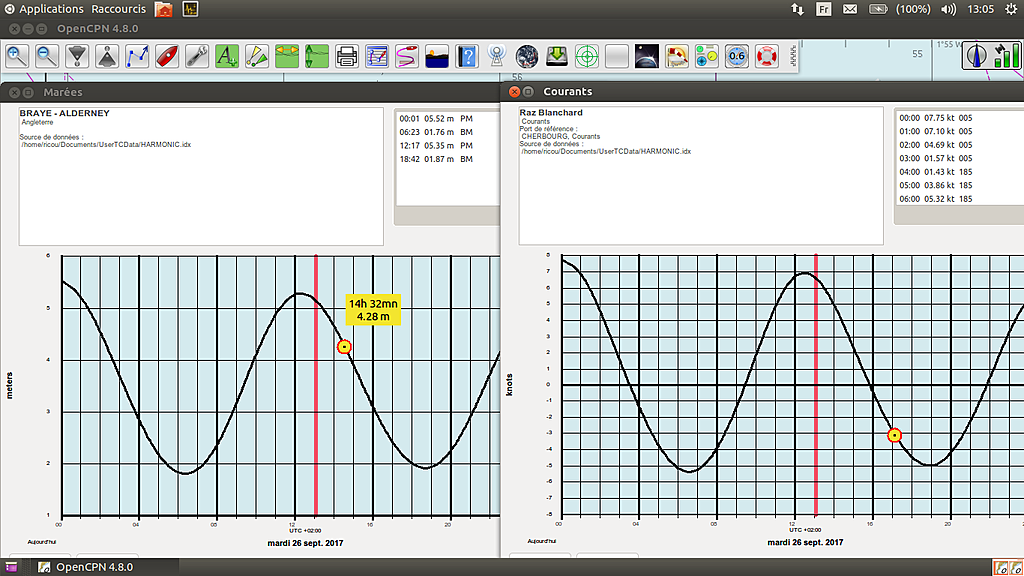Open the Raccourcis menu
Viewport: 1024px width, 576px height.
tap(119, 9)
